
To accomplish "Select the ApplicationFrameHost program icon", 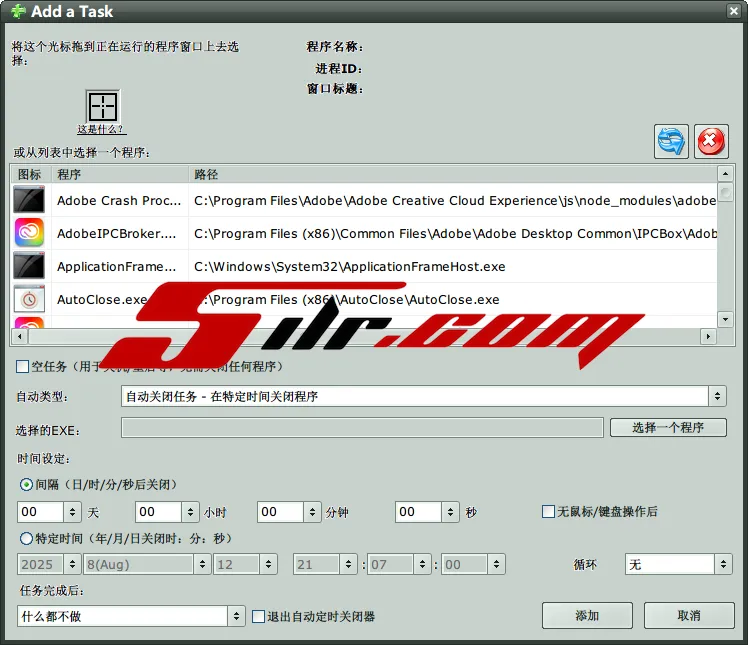I will (29, 266).
